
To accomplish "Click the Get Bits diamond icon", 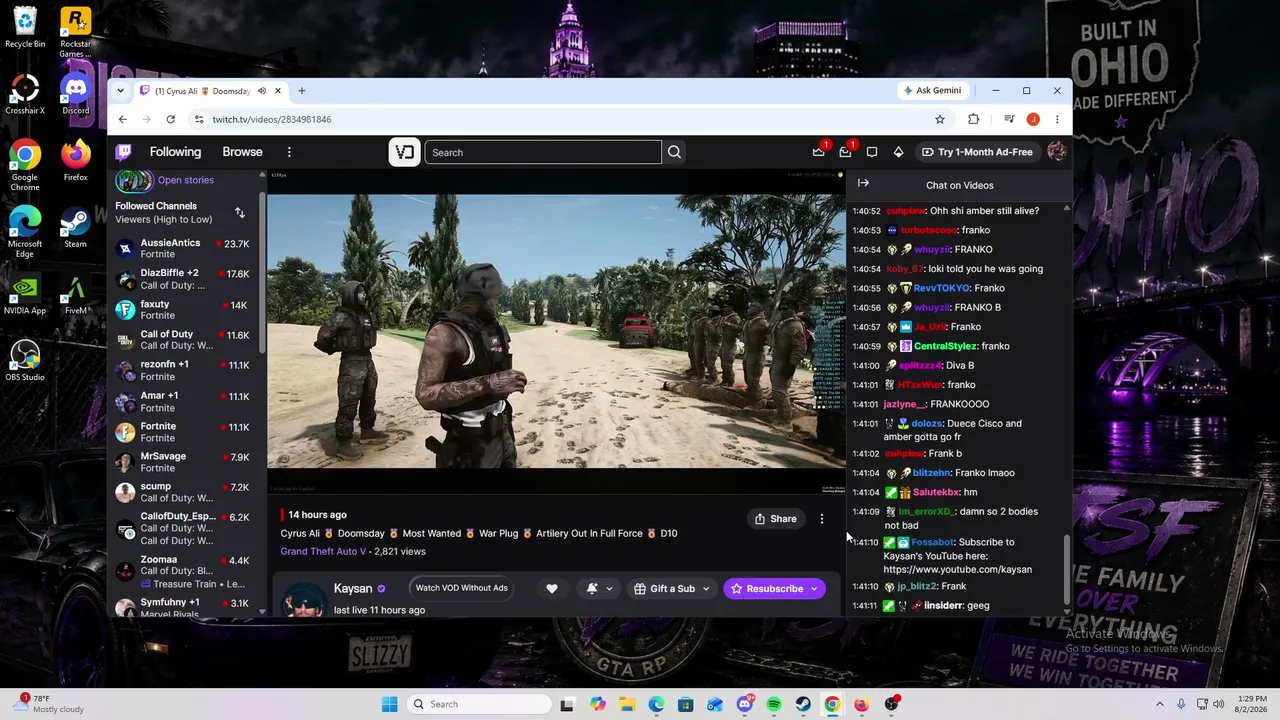I will (898, 152).
